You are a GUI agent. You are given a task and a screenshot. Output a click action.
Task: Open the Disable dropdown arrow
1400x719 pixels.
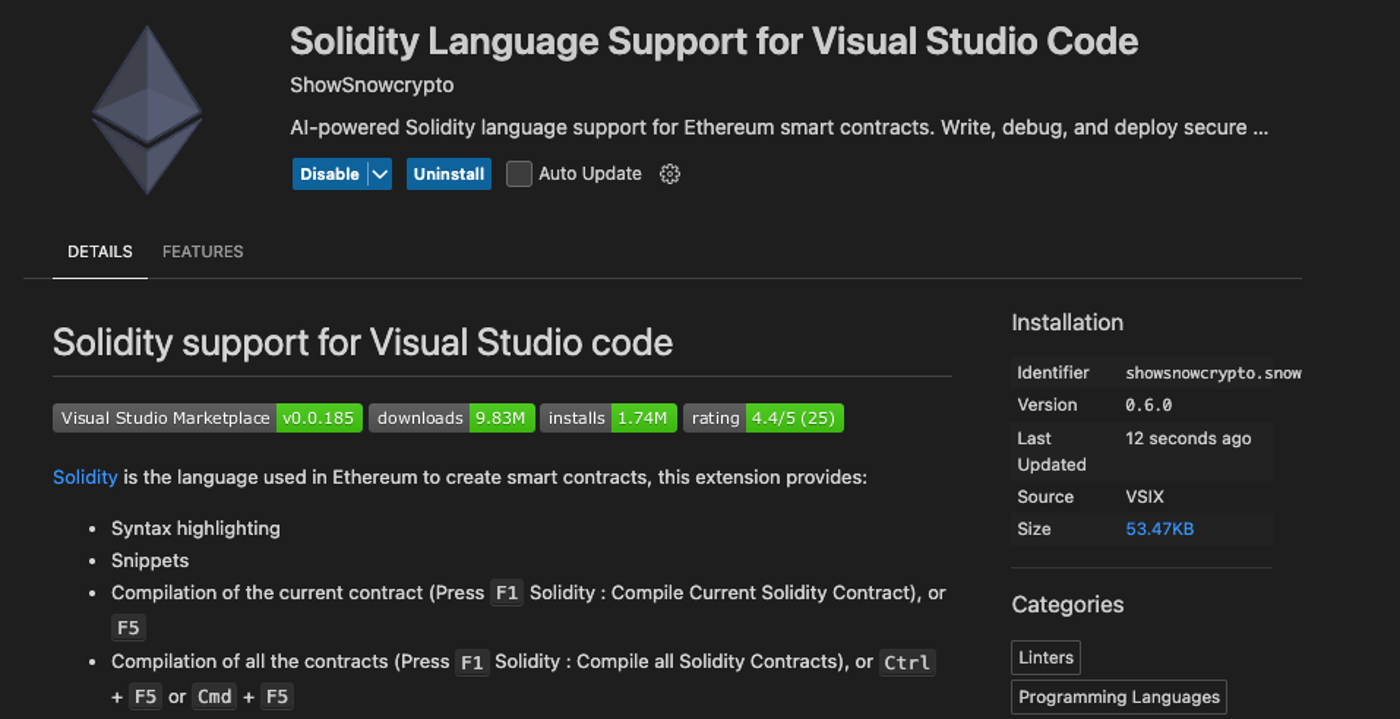pyautogui.click(x=380, y=173)
